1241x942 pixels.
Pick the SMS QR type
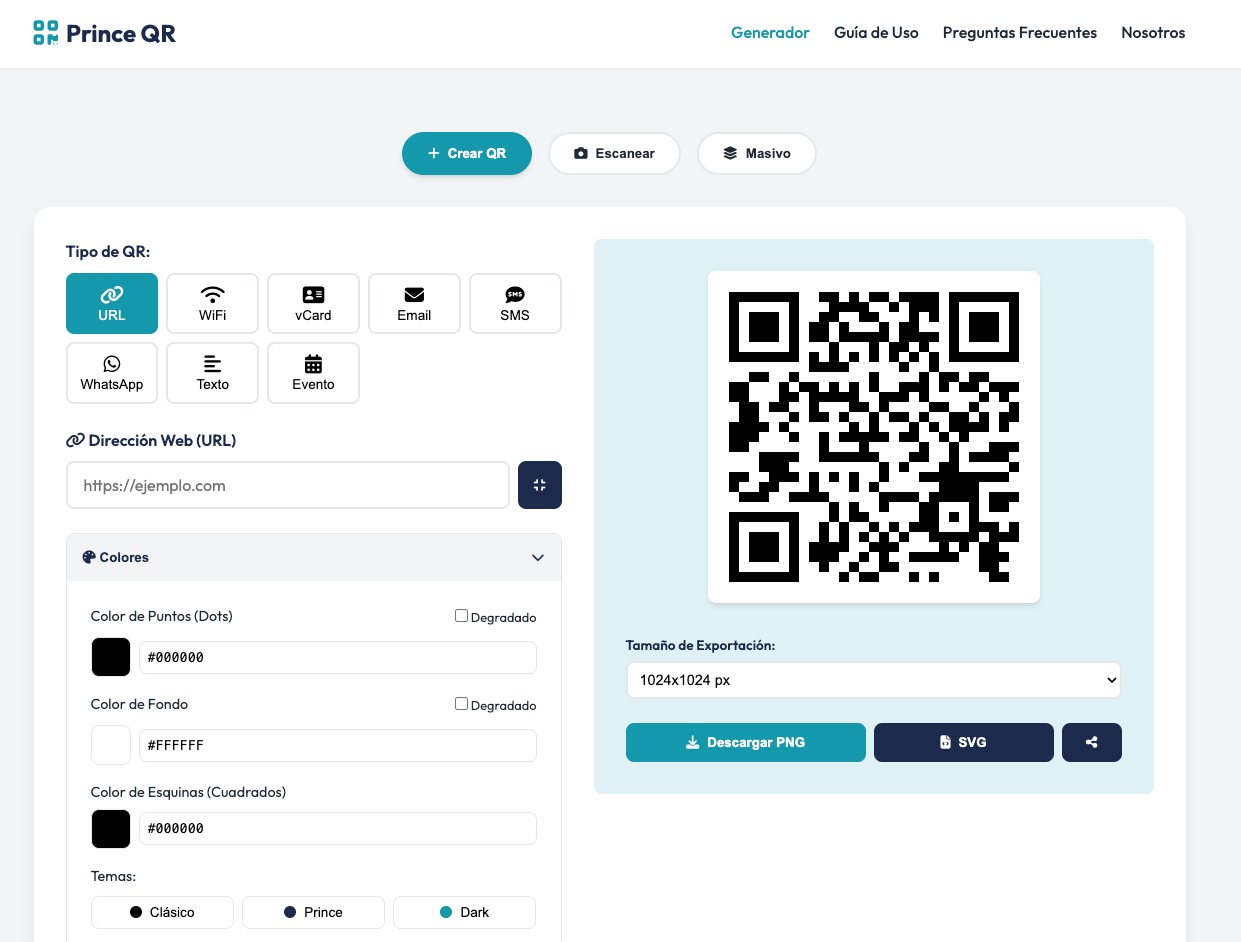515,303
